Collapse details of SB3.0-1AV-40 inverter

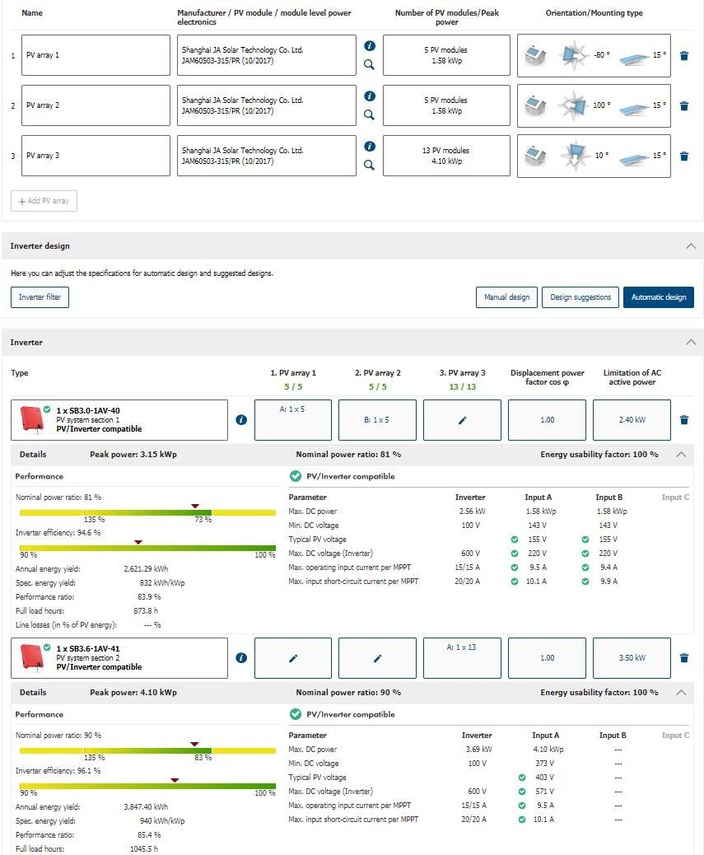(681, 454)
